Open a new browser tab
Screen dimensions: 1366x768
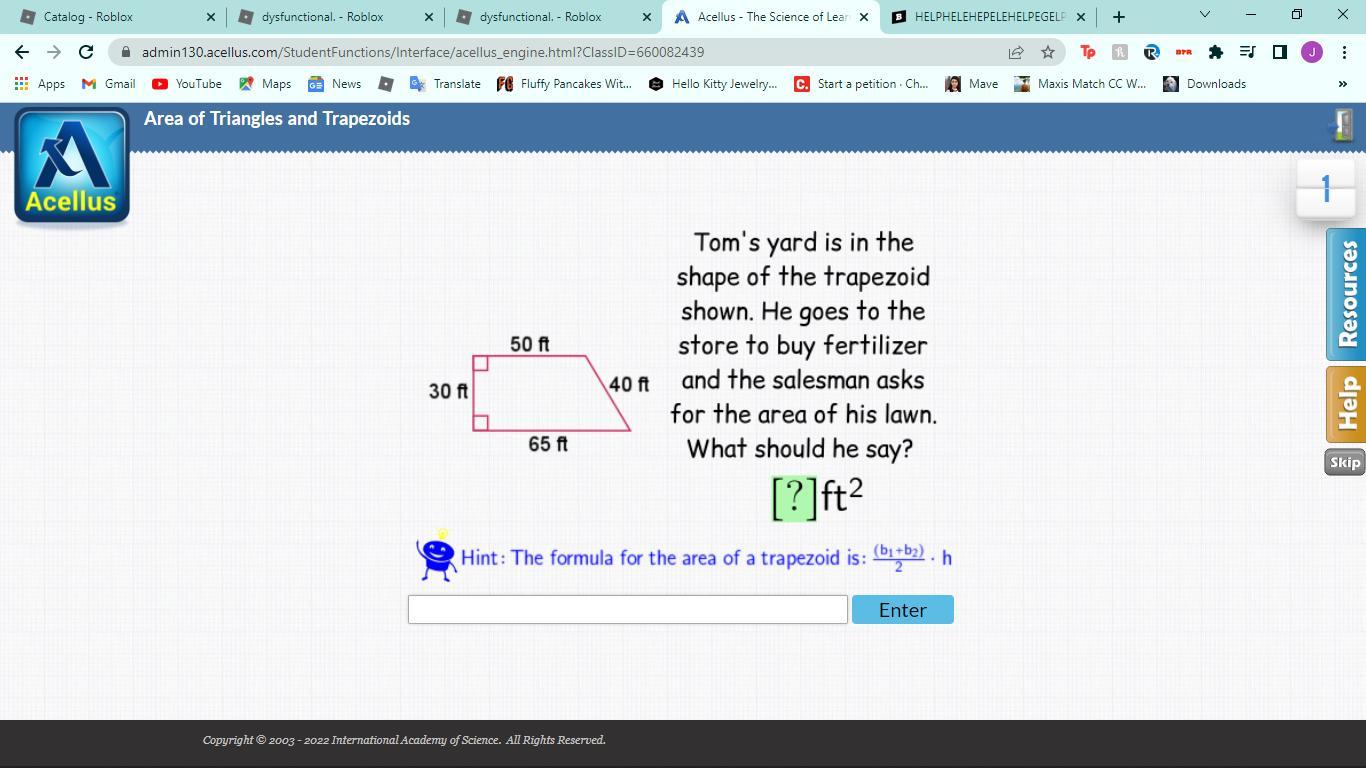tap(1119, 17)
